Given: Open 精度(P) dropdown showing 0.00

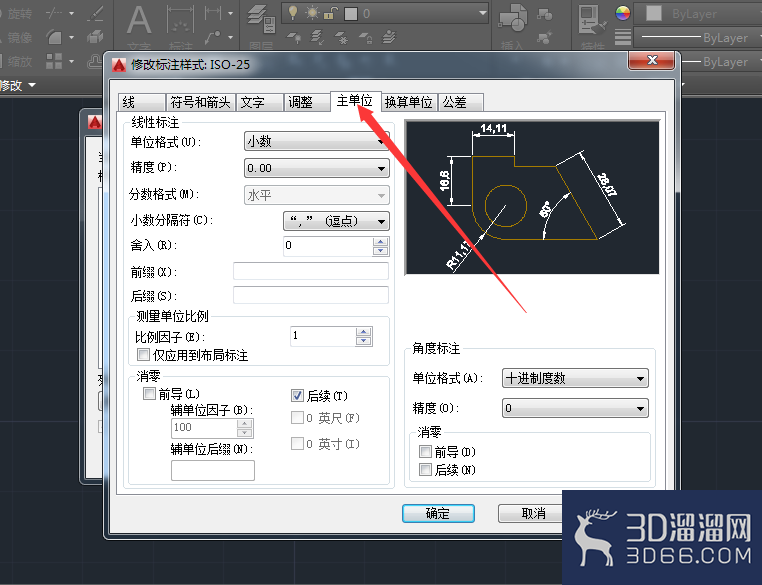Looking at the screenshot, I should 316,168.
